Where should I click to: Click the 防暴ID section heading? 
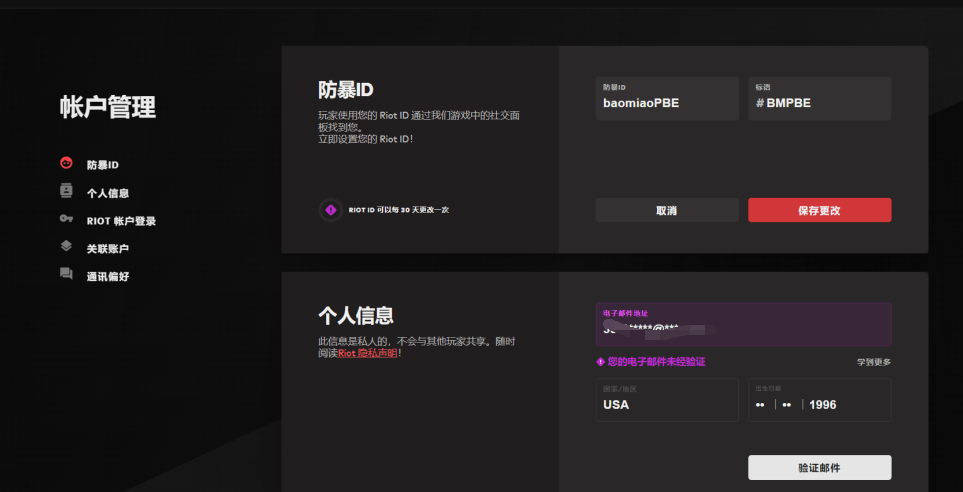(346, 90)
